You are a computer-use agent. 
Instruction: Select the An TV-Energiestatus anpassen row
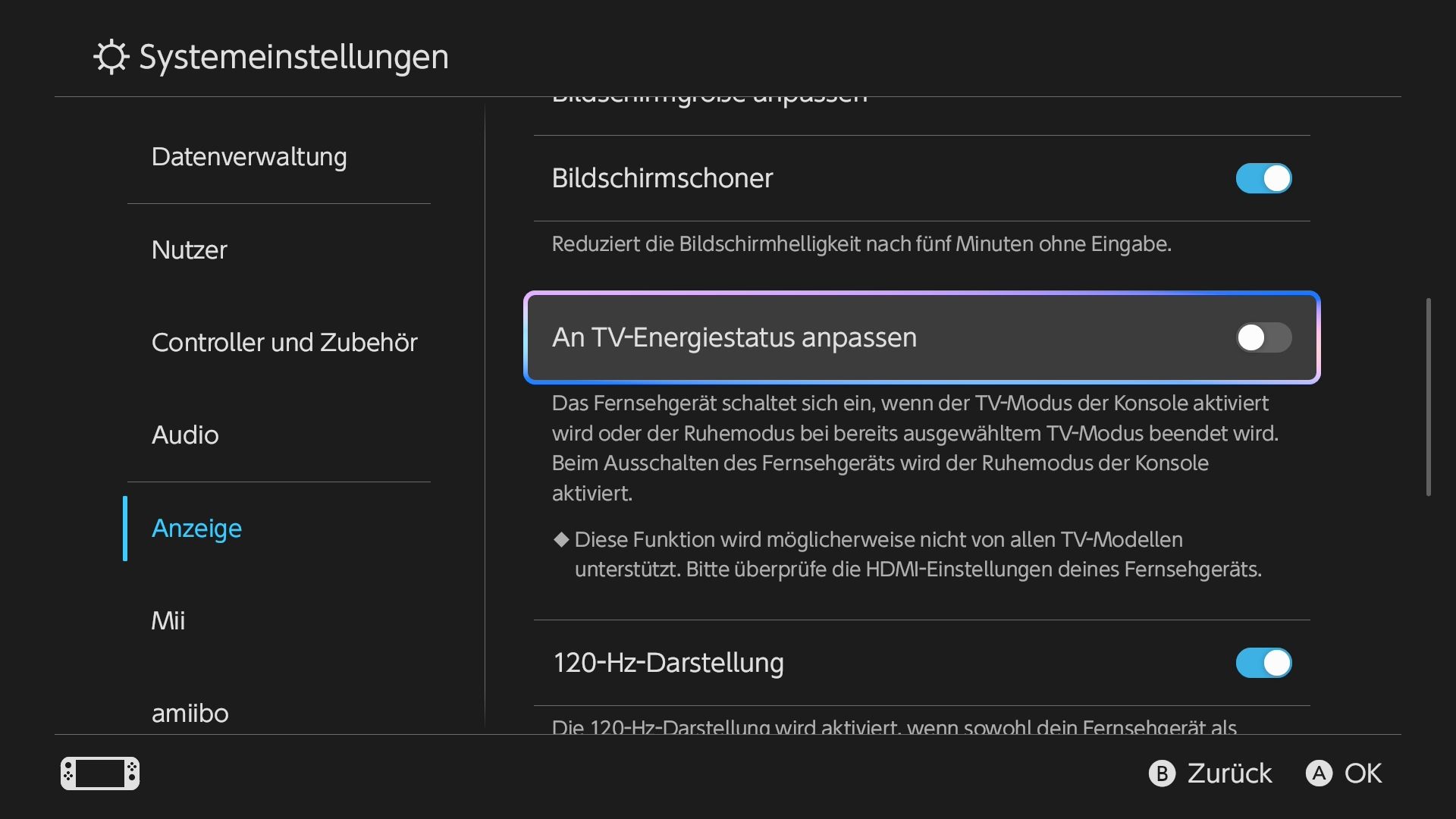click(921, 337)
